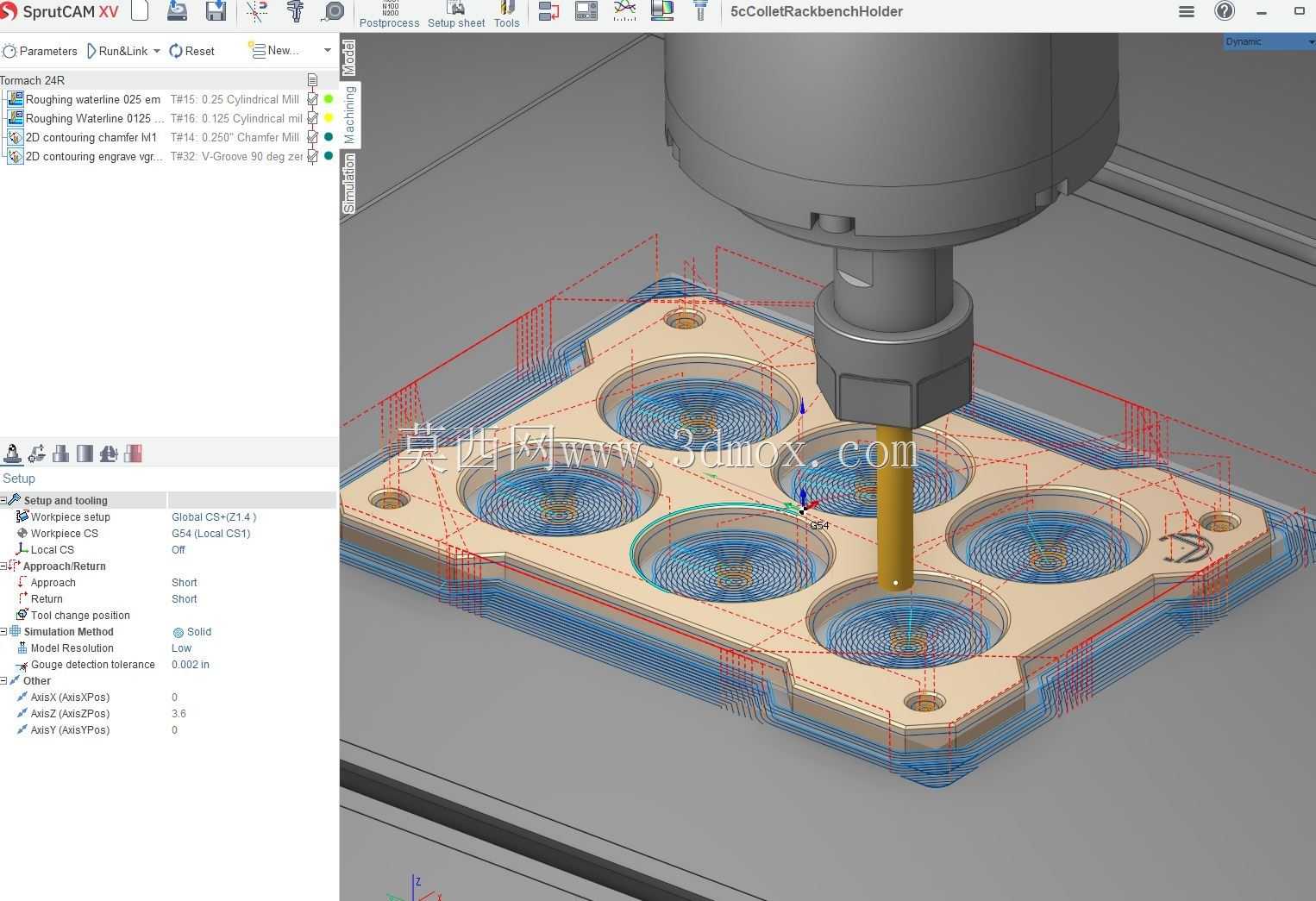
Task: Open the part geometry panel icon
Action: [60, 454]
